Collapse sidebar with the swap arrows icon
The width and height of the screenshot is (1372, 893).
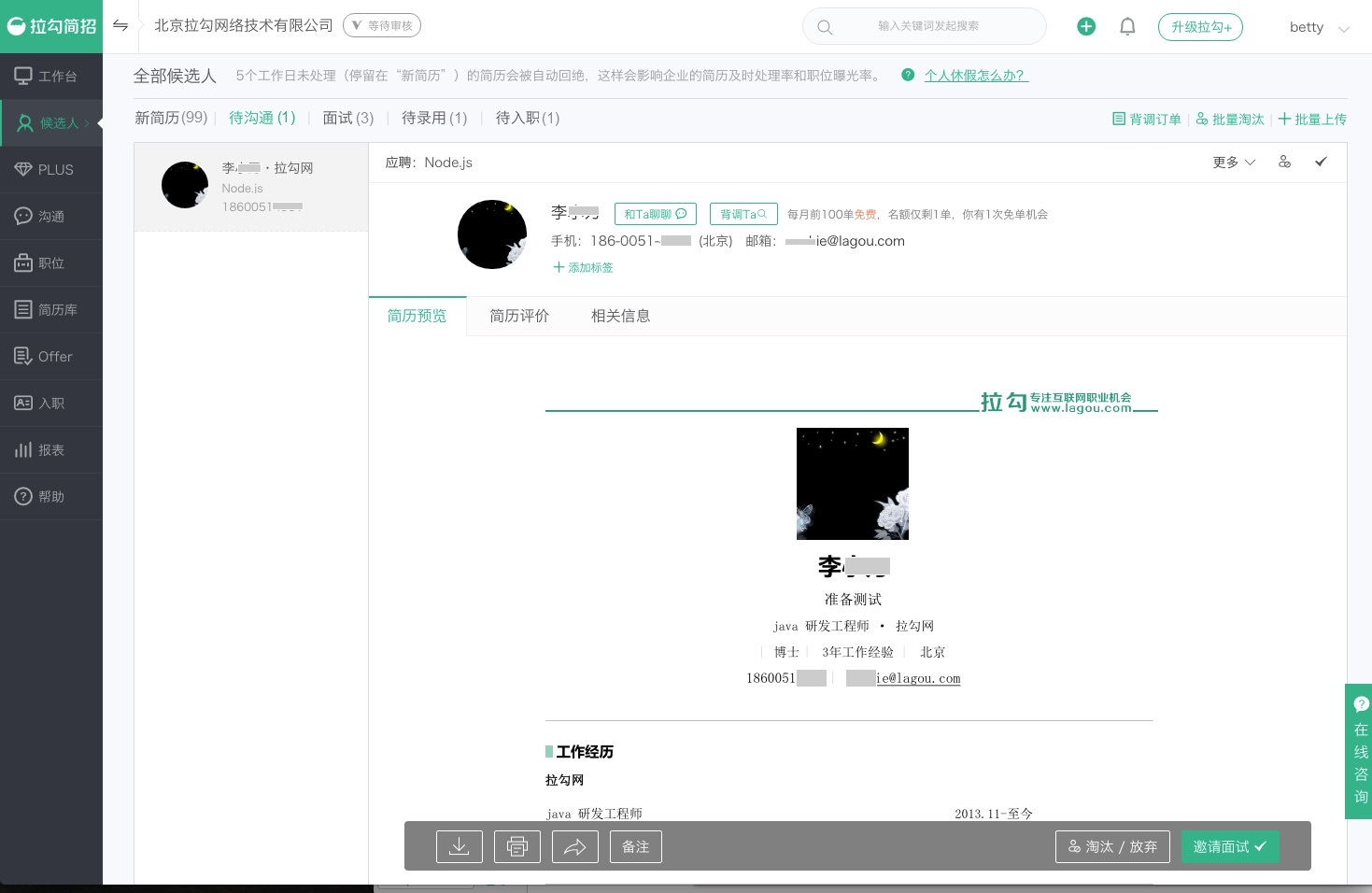[120, 25]
